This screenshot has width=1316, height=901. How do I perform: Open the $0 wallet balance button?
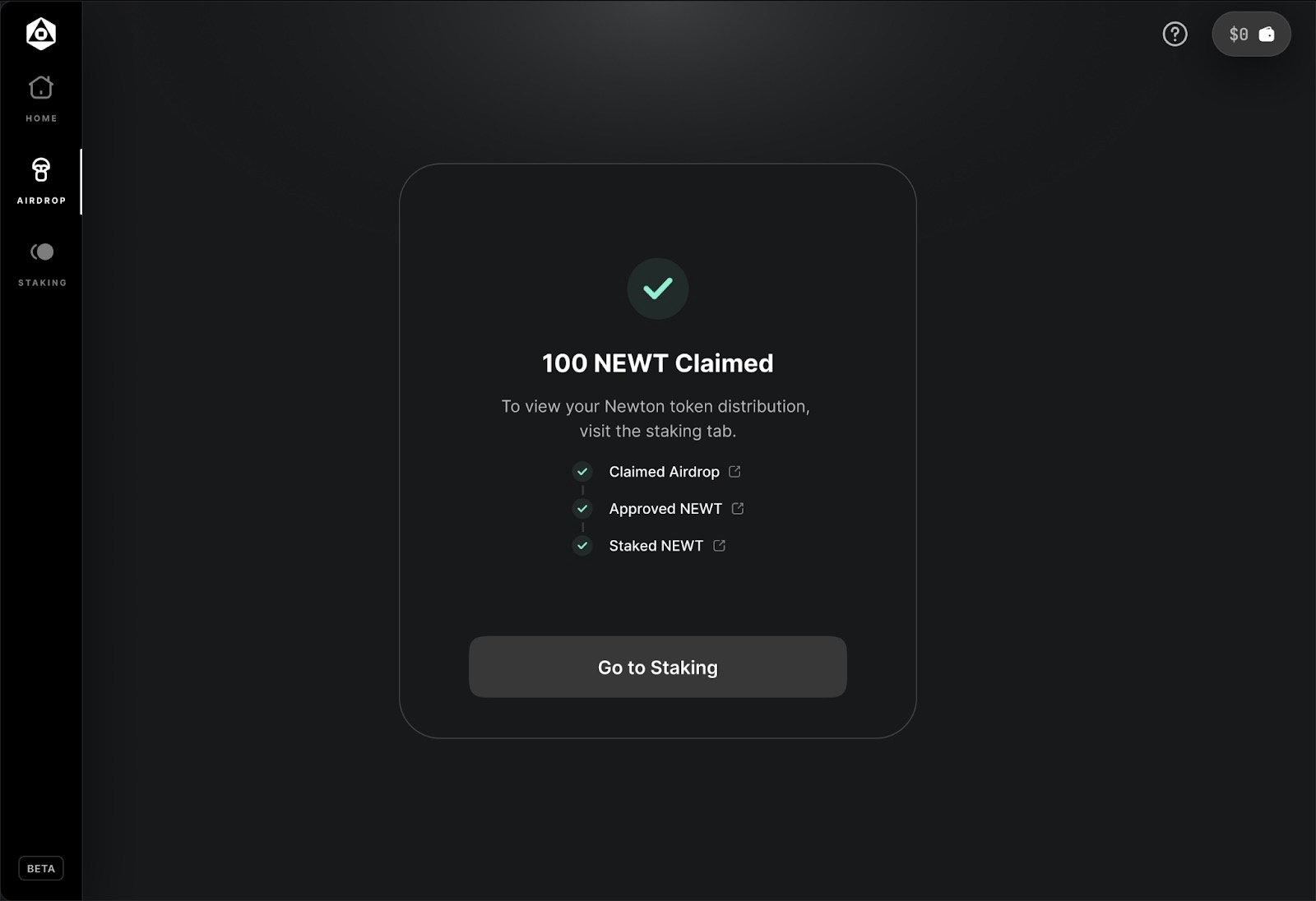click(1251, 34)
